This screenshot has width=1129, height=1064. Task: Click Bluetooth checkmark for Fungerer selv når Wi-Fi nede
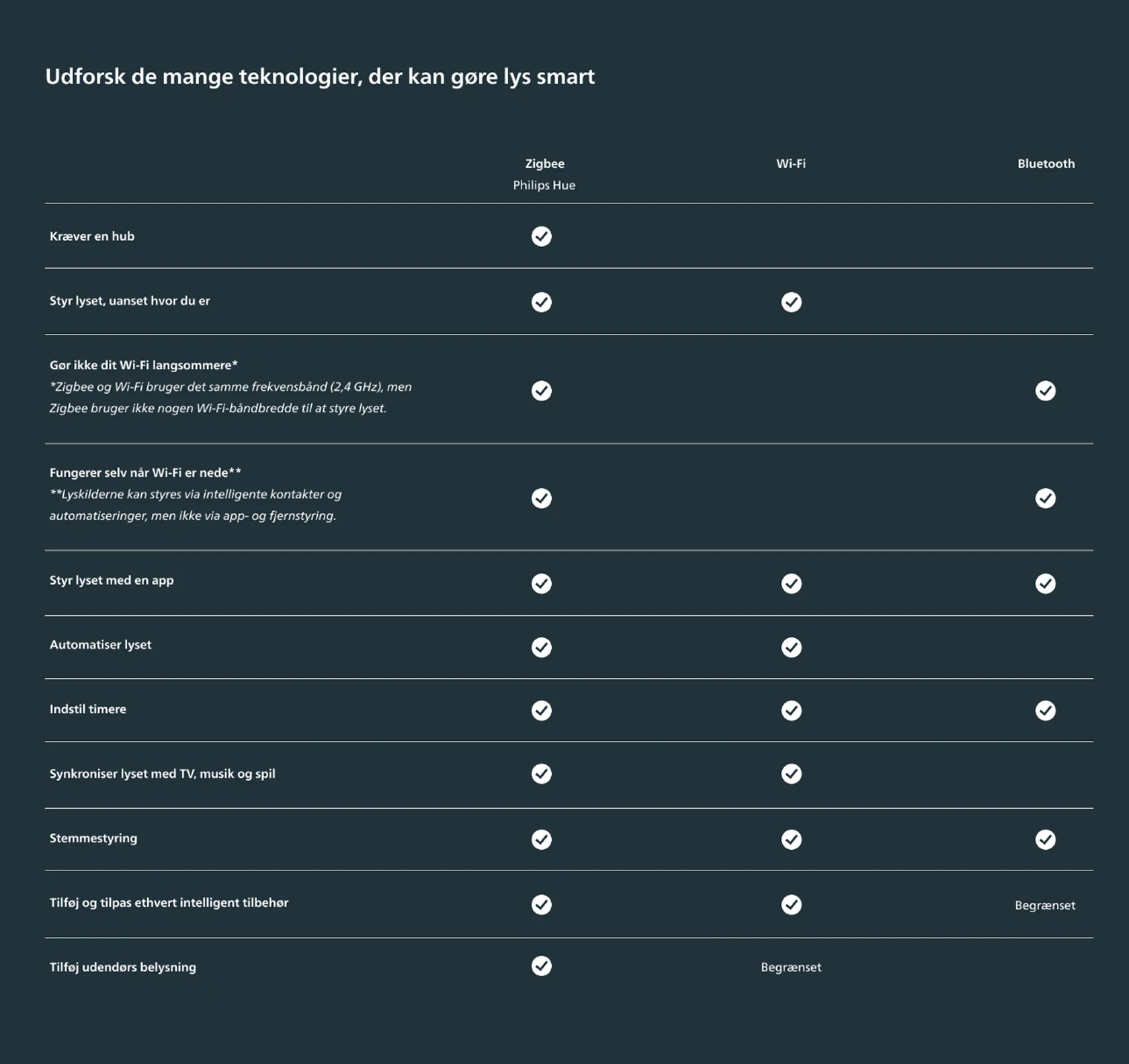pos(1045,498)
